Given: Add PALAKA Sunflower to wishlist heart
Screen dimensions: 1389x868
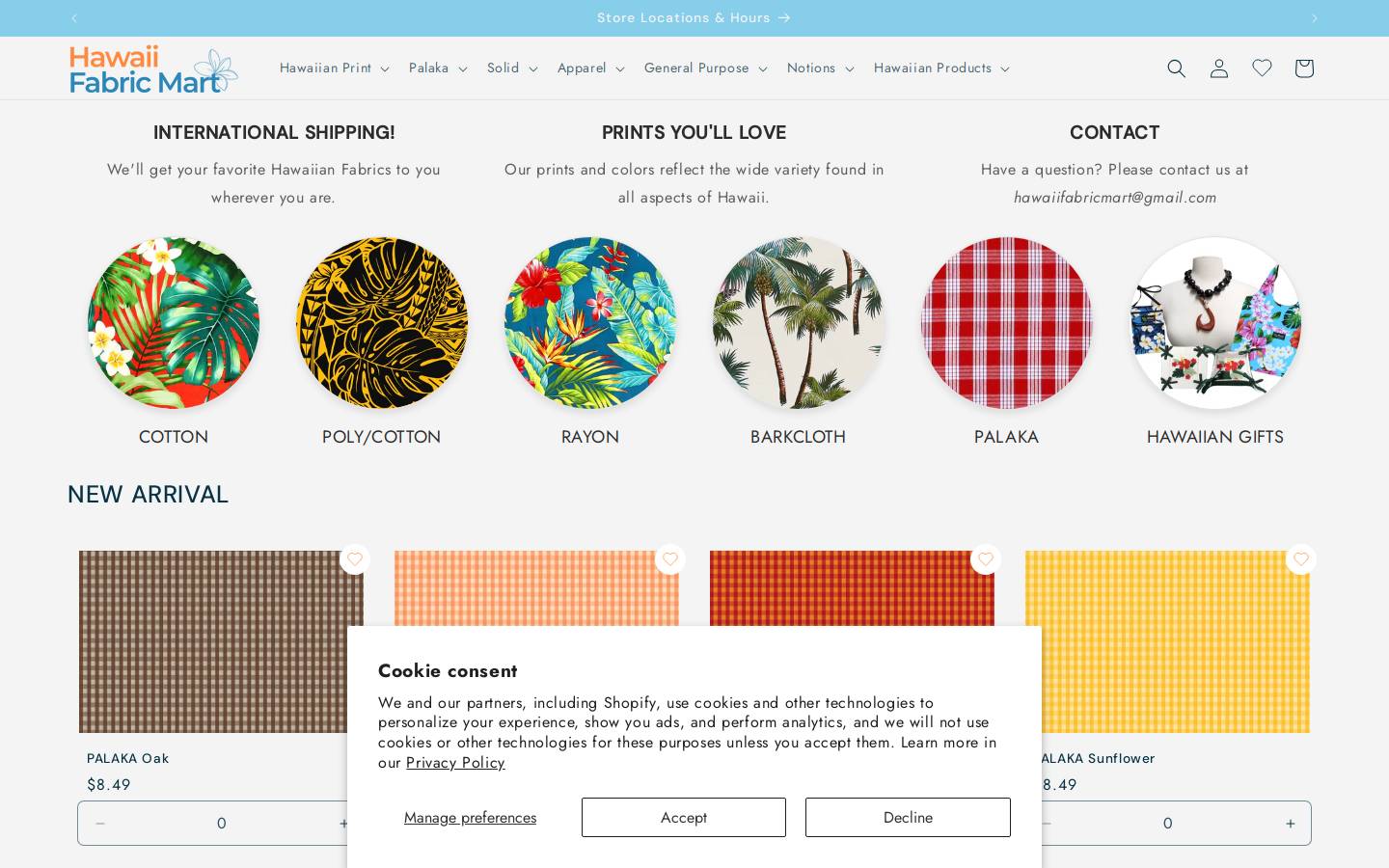Looking at the screenshot, I should [x=1301, y=559].
